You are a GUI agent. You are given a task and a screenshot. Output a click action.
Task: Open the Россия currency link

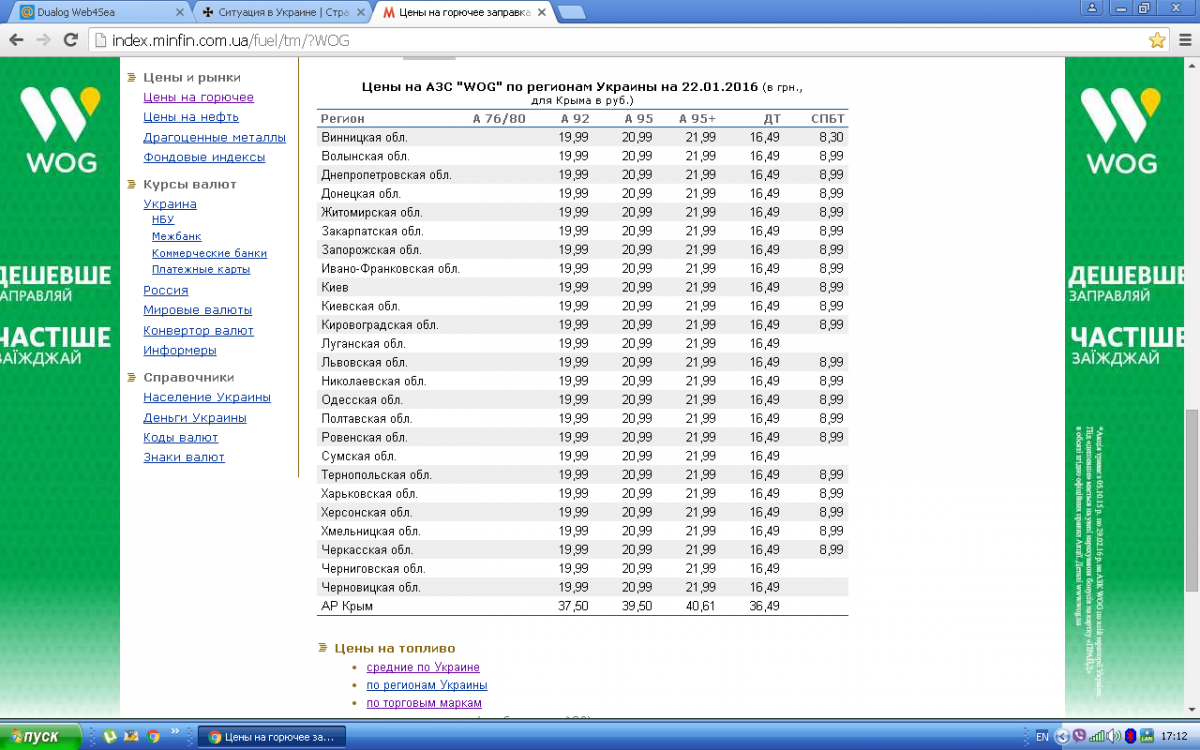point(166,290)
